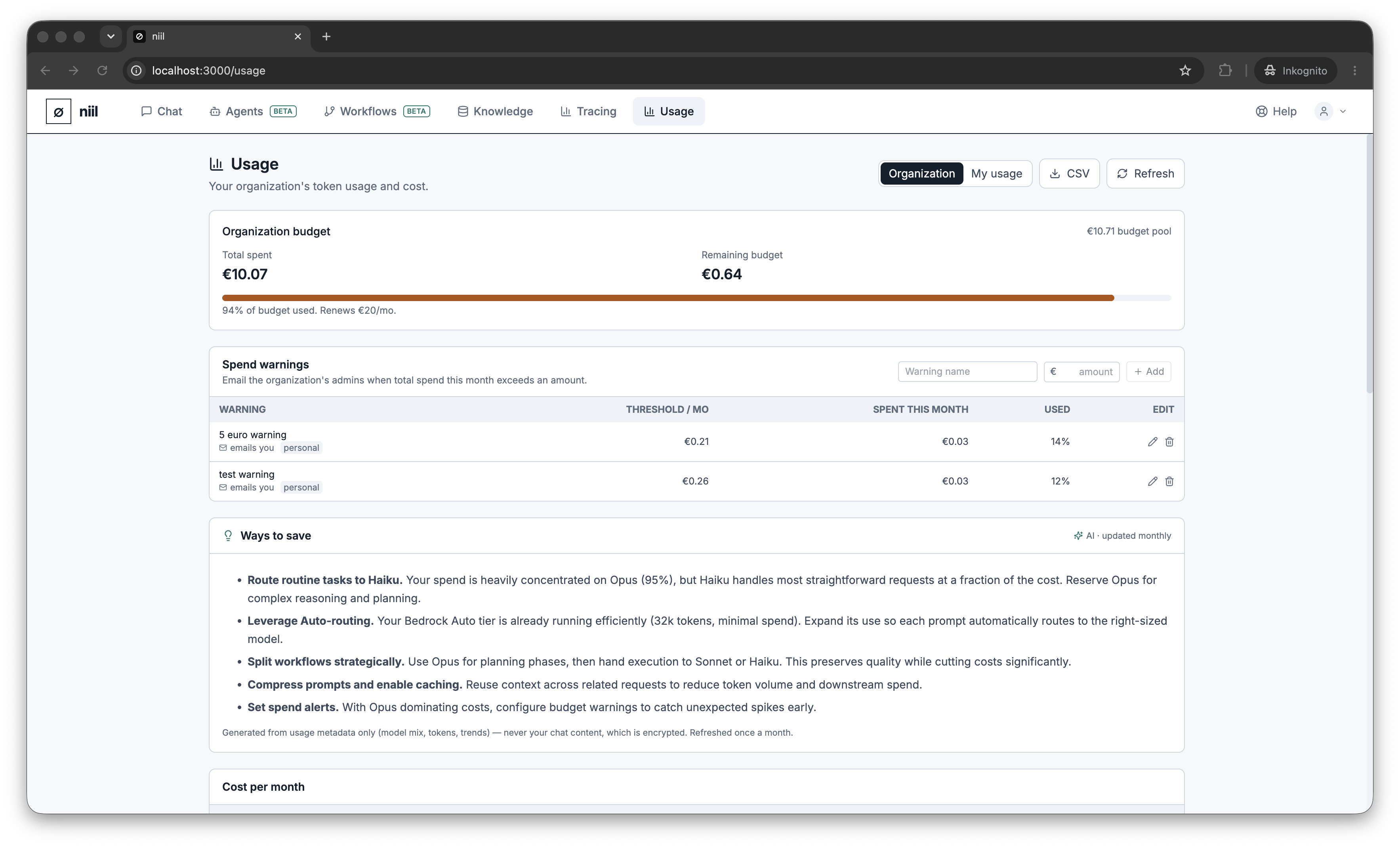Open browser extensions puzzle icon
The height and width of the screenshot is (847, 1400).
click(1225, 71)
